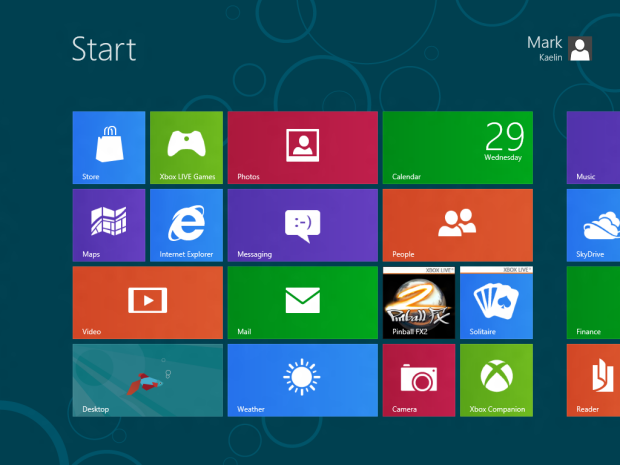Screen dimensions: 620x465
Task: Open the Finance tile
Action: click(593, 302)
